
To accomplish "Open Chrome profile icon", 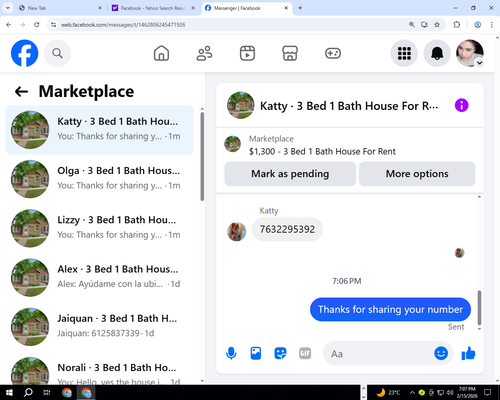I will point(477,25).
